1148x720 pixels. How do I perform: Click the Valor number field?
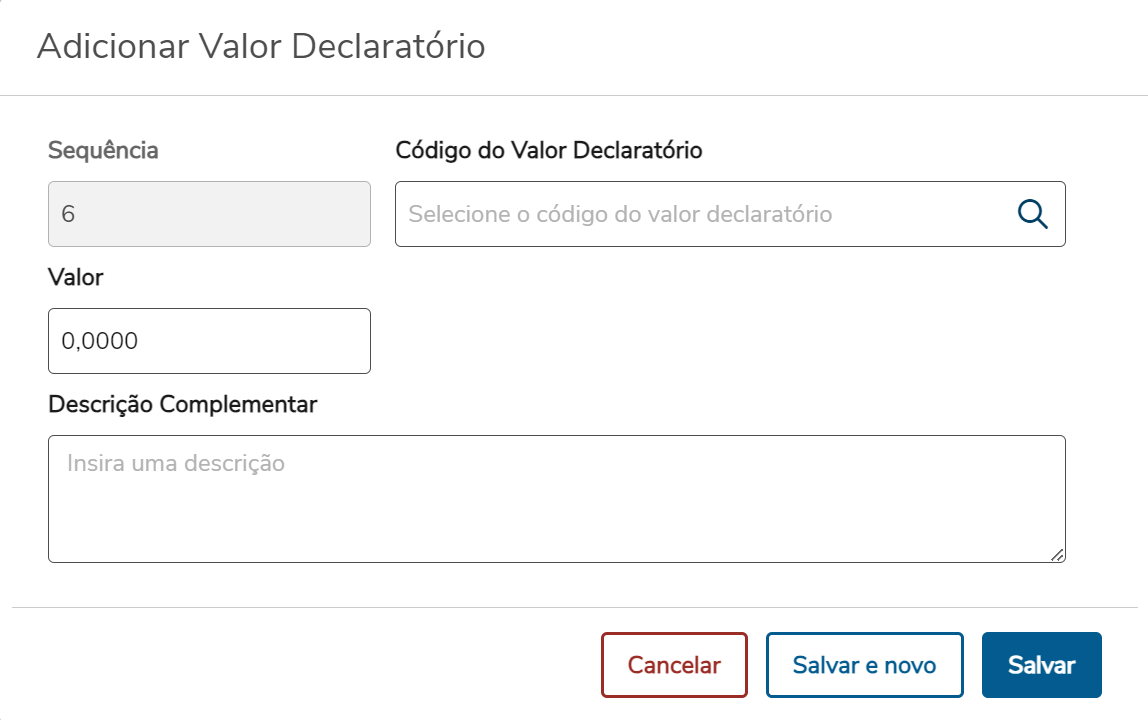(x=209, y=341)
